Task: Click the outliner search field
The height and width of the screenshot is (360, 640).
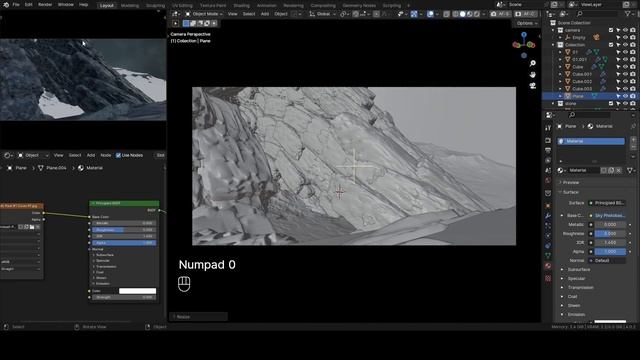Action: coord(598,14)
